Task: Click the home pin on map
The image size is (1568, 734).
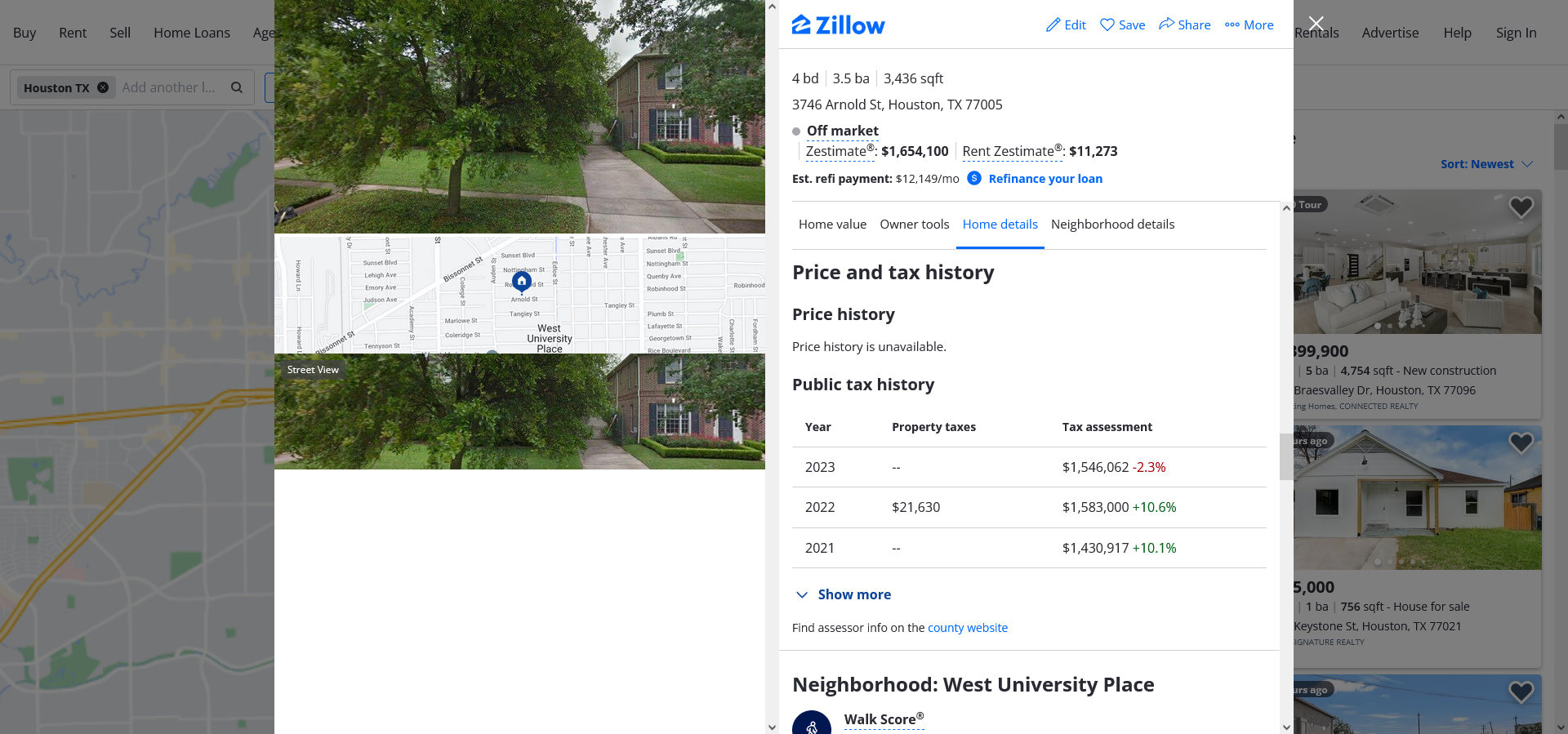Action: pos(522,282)
